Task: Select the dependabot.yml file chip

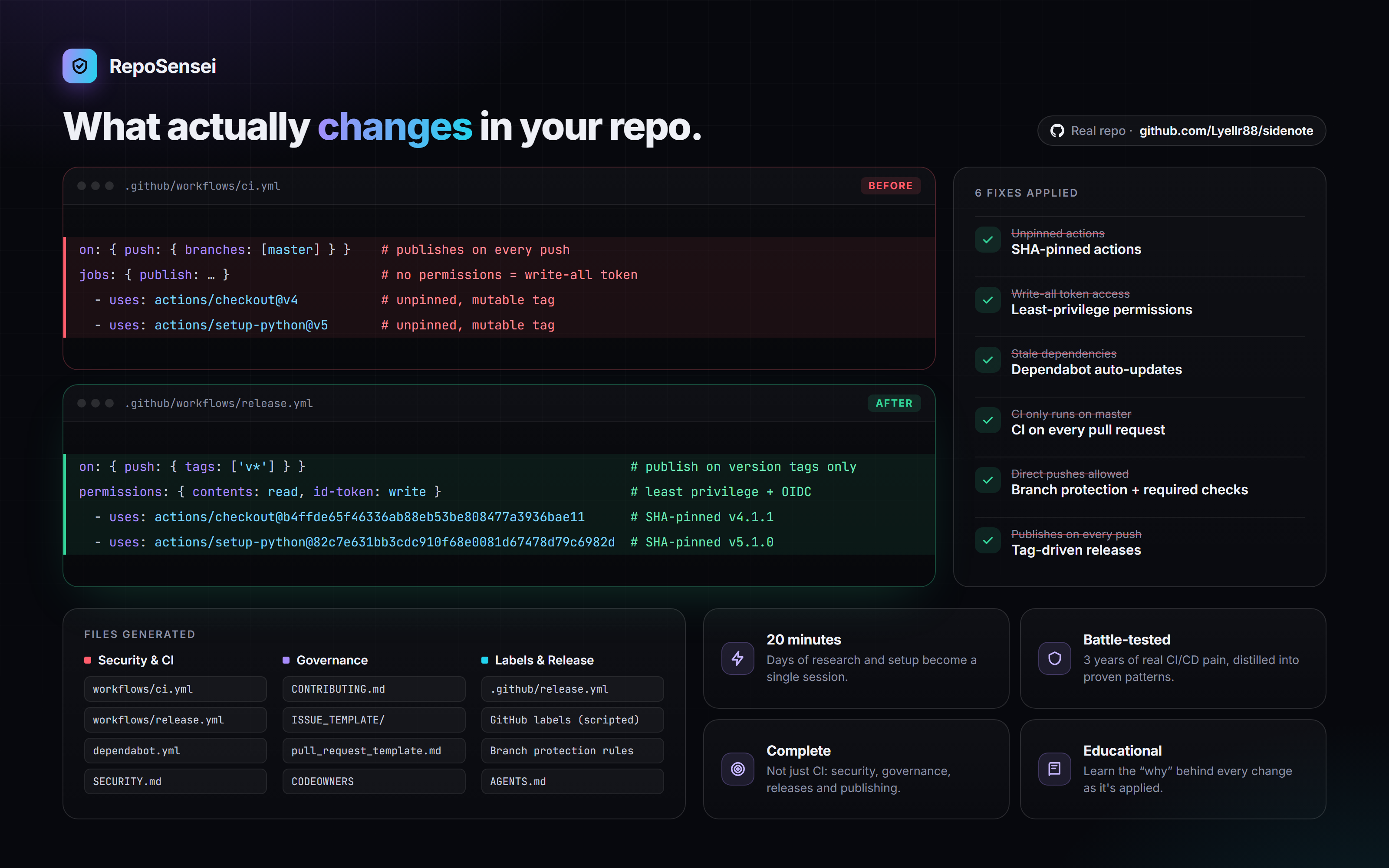Action: coord(176,751)
